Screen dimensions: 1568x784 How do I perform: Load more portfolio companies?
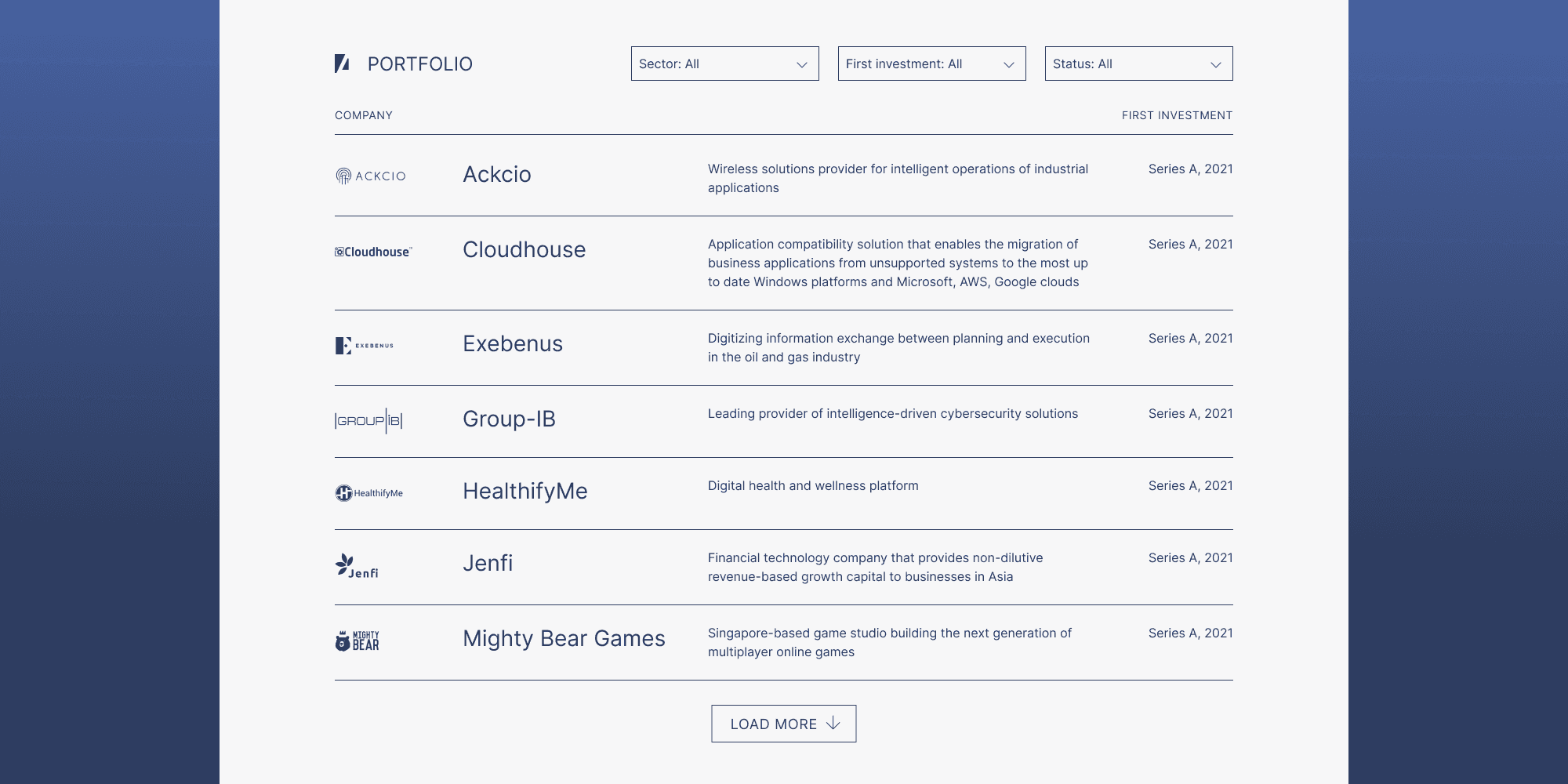(784, 724)
